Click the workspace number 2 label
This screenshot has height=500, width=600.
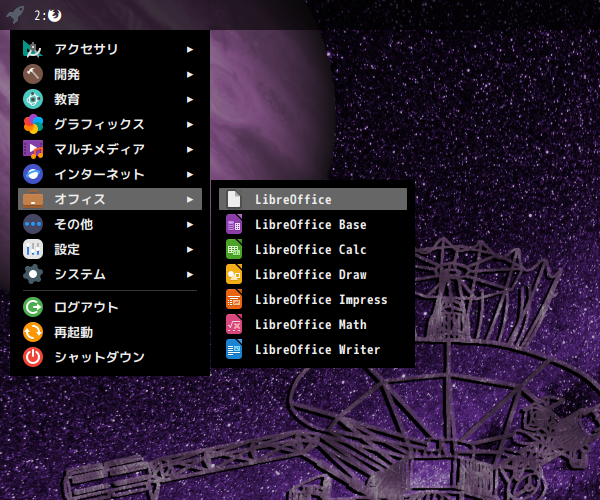40,15
